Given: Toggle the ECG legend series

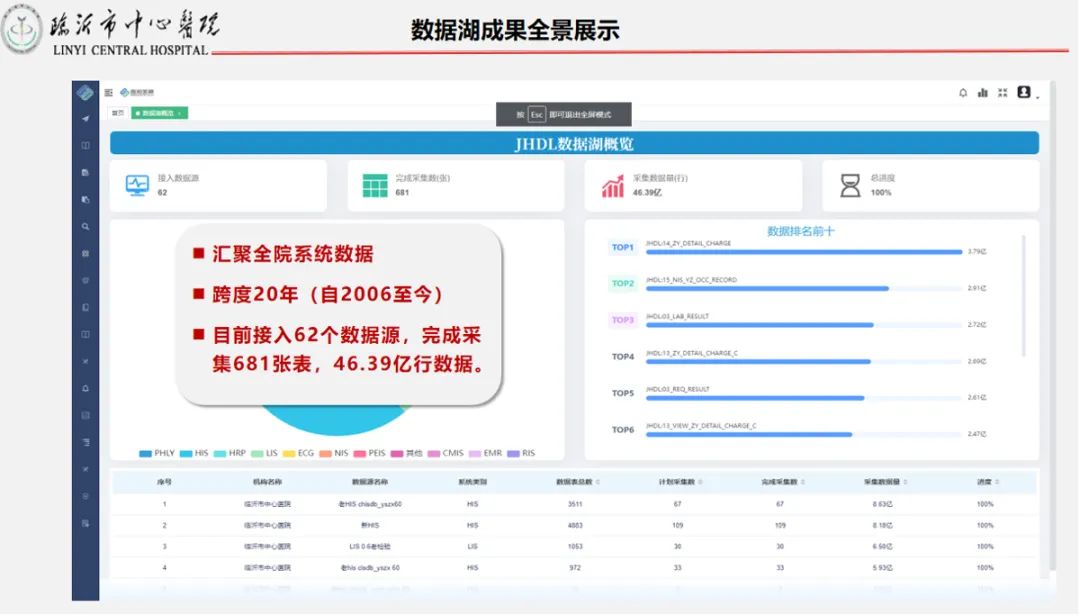Looking at the screenshot, I should click(x=298, y=453).
